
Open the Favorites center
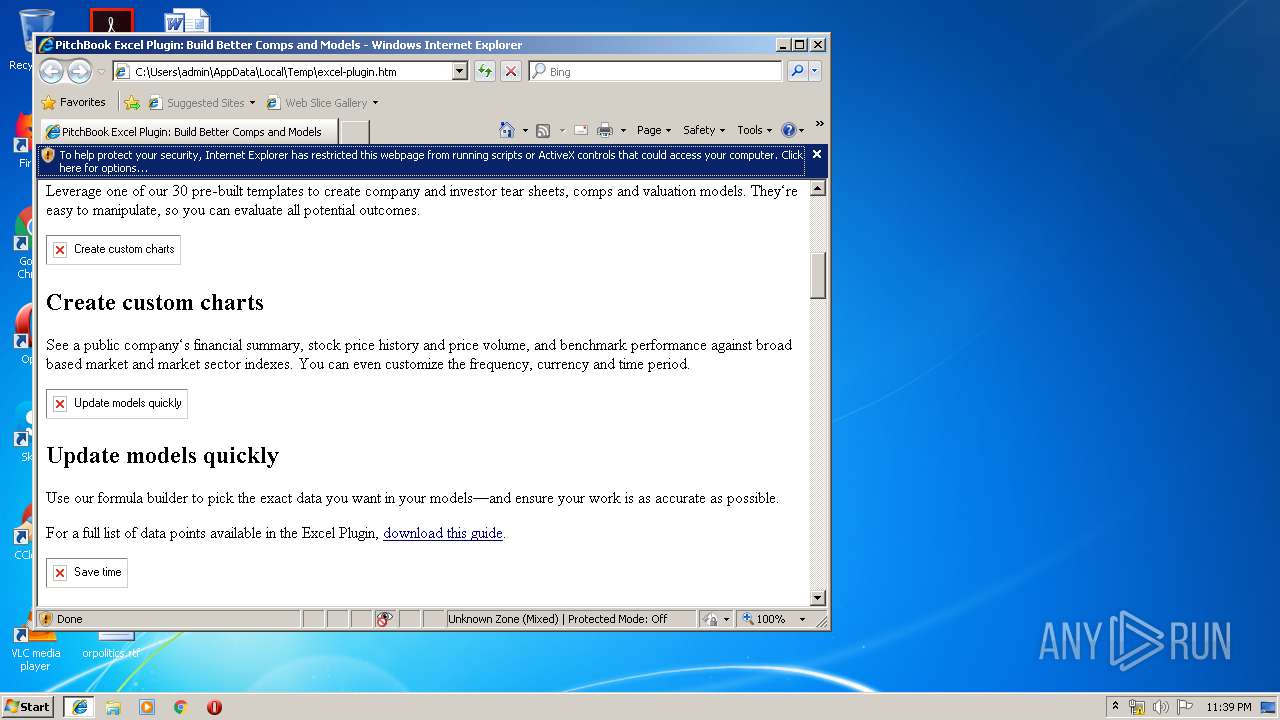point(73,102)
